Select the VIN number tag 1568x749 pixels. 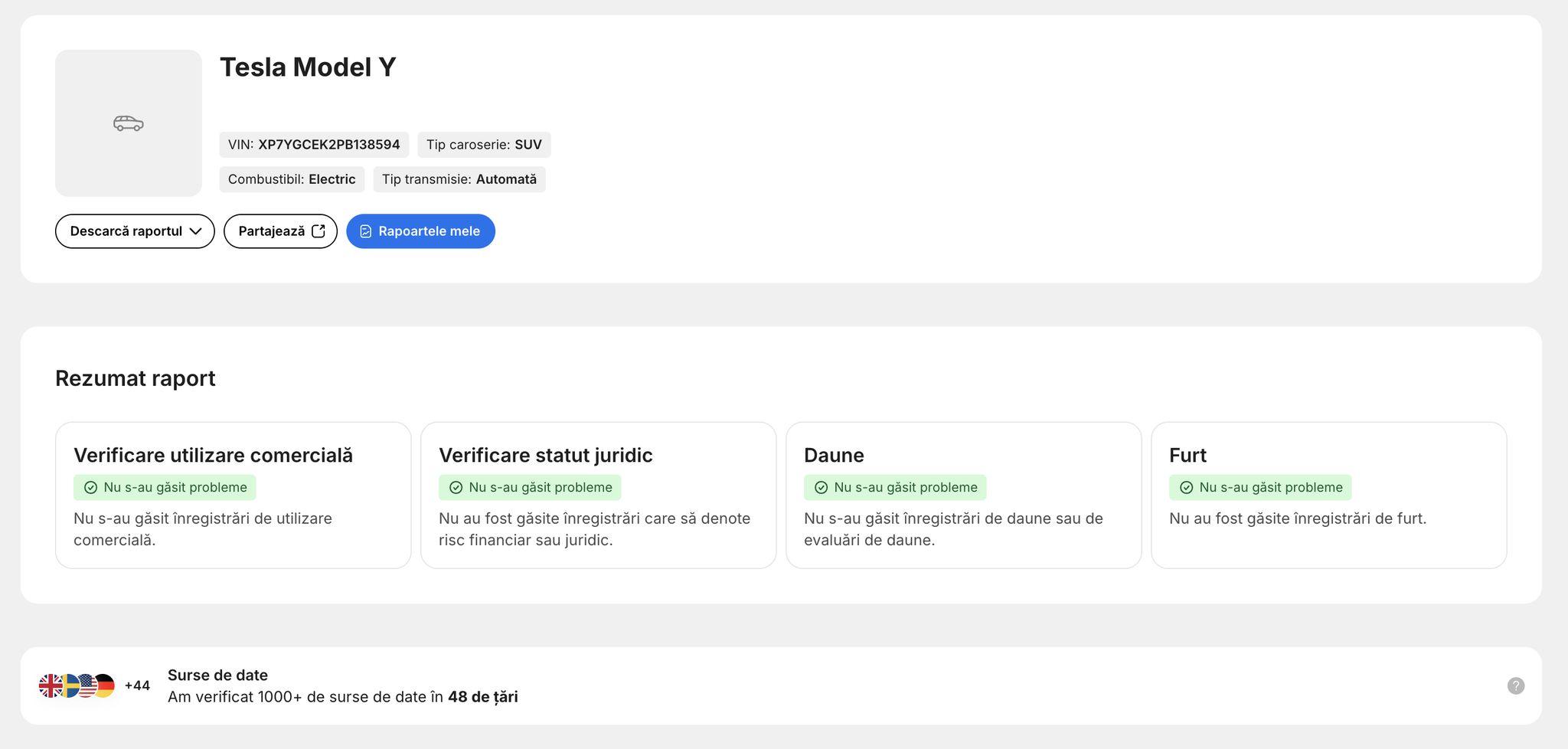(314, 145)
